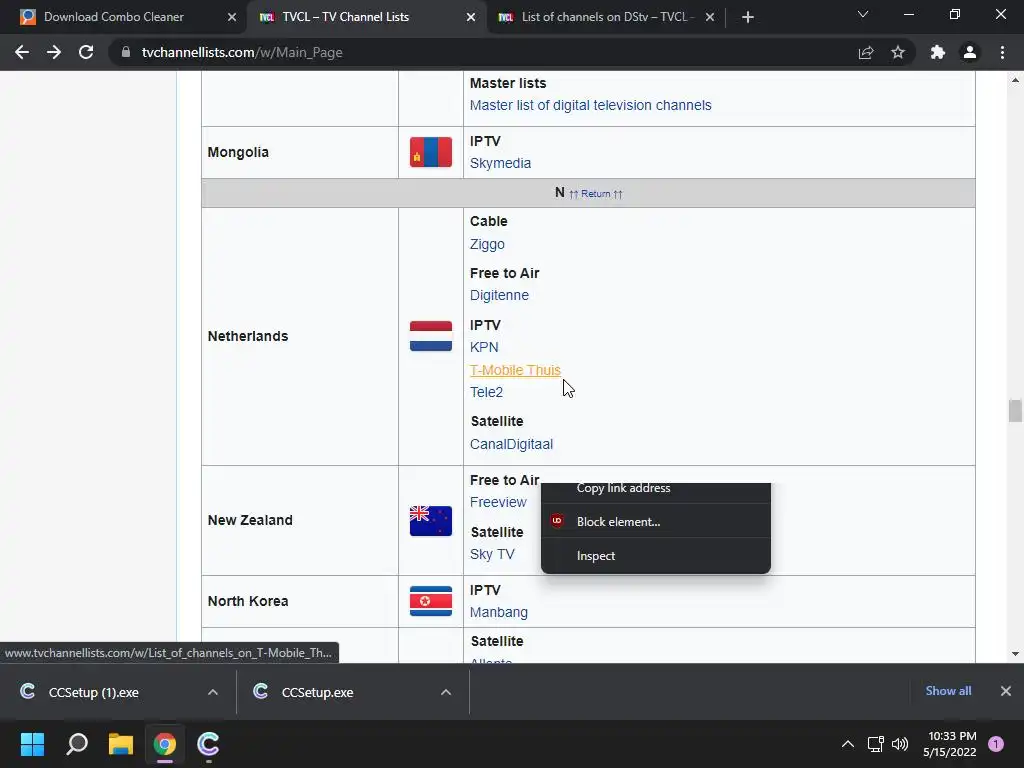Close the TVCL – TV Channel Lists tab
The width and height of the screenshot is (1024, 768).
coord(471,17)
